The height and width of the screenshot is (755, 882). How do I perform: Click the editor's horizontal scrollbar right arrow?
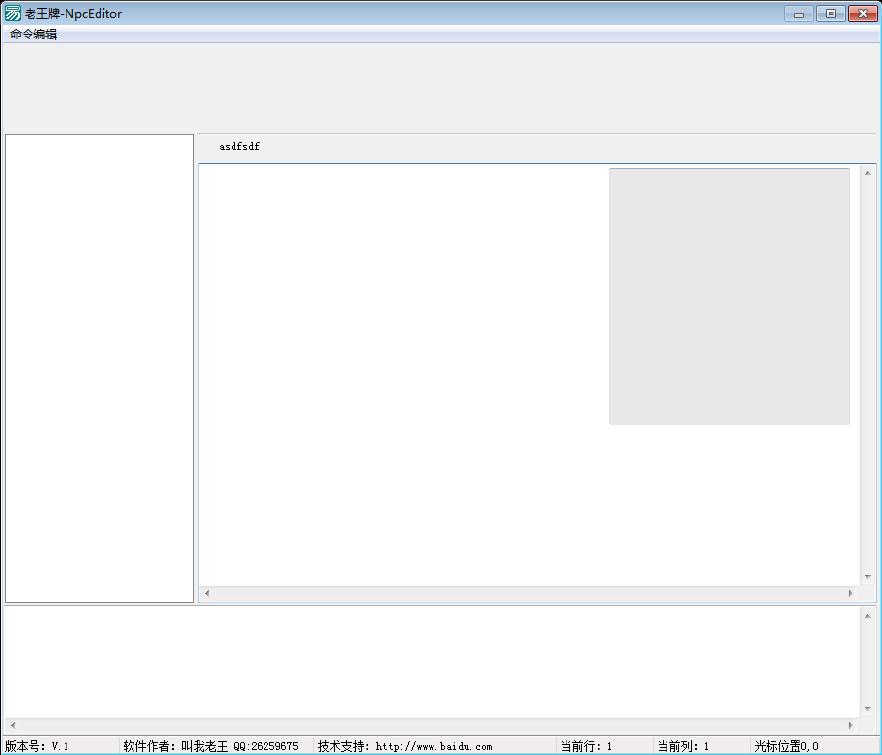click(850, 593)
